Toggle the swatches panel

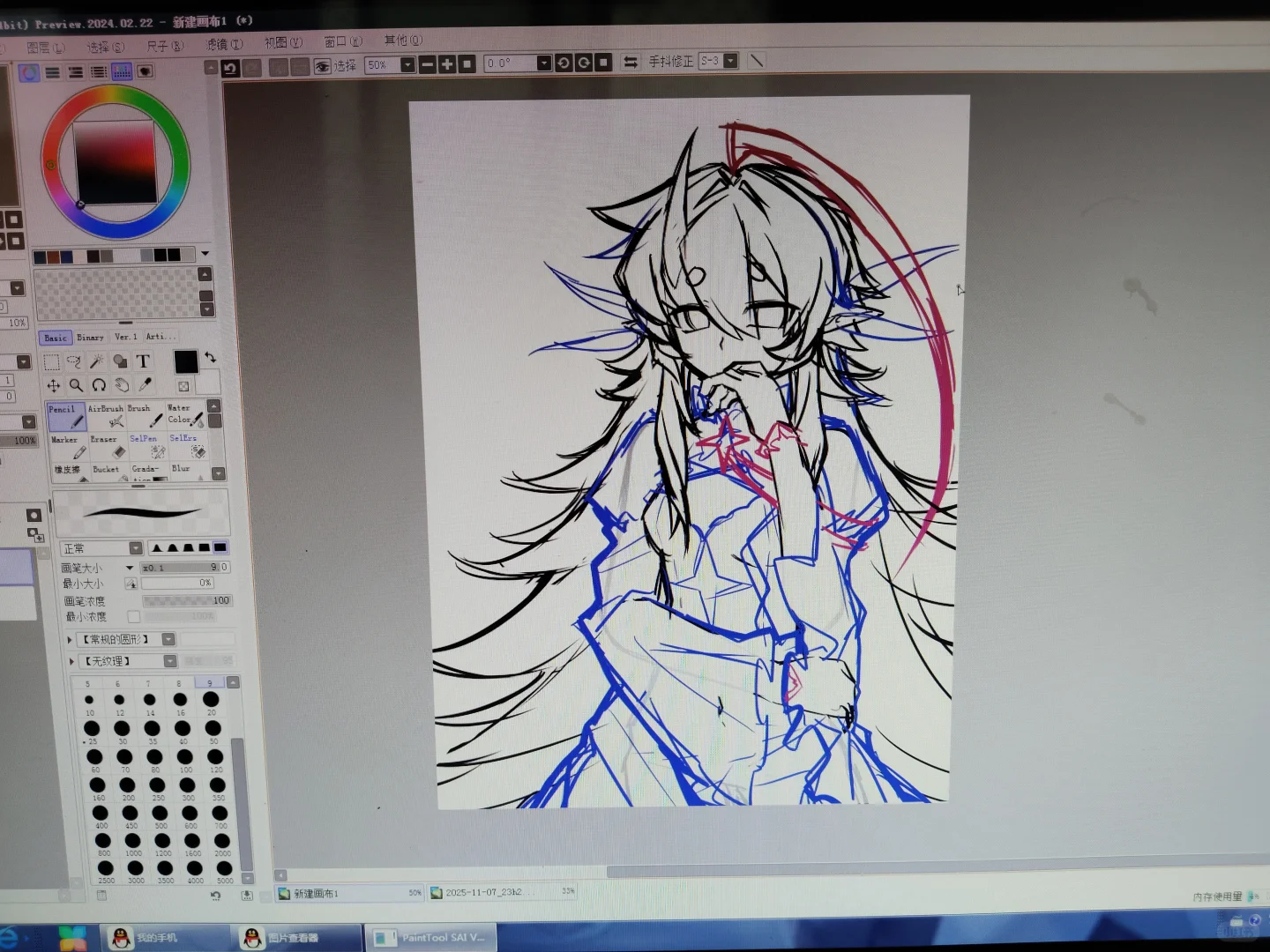[122, 71]
